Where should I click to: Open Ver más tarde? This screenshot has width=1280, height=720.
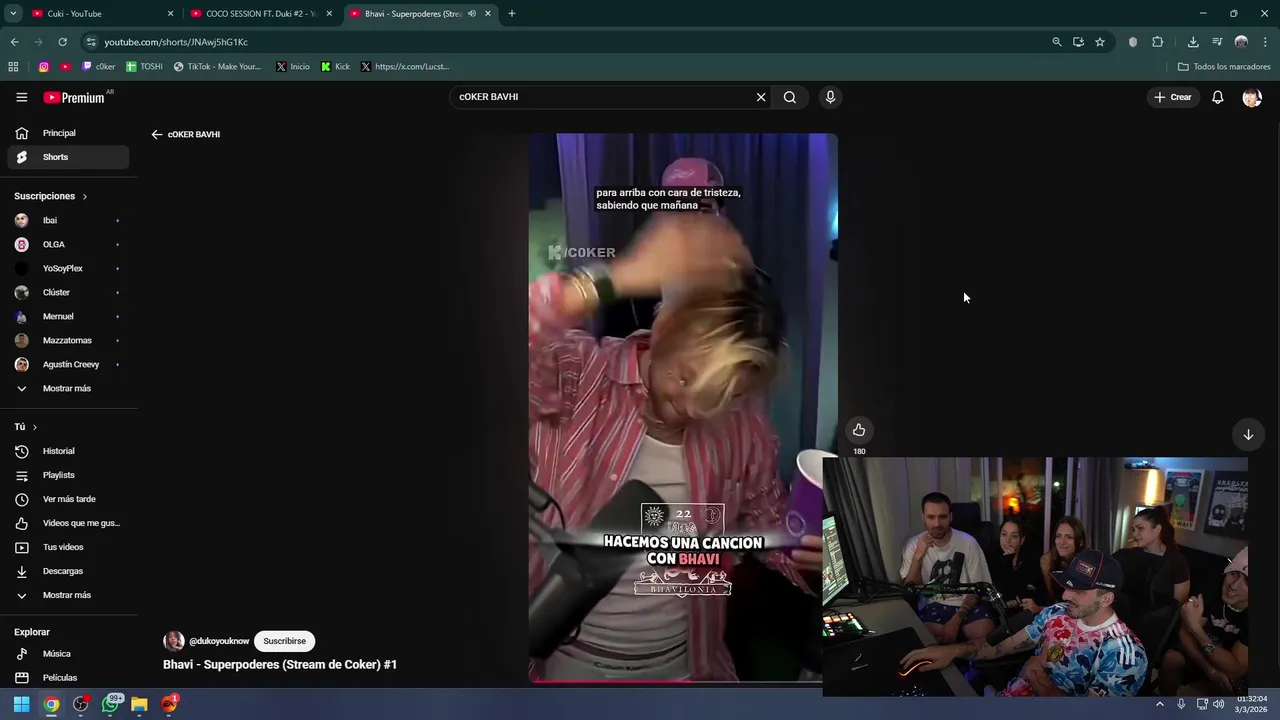click(x=68, y=499)
